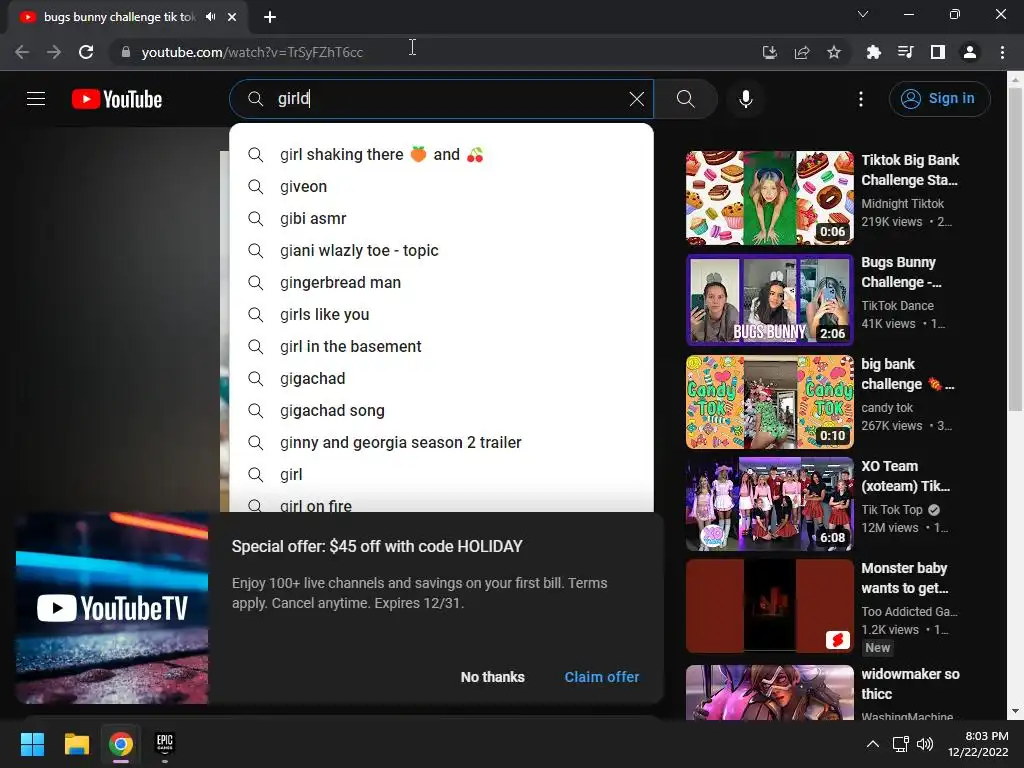
Task: Open the Bugs Bunny Challenge video thumbnail
Action: pyautogui.click(x=769, y=300)
